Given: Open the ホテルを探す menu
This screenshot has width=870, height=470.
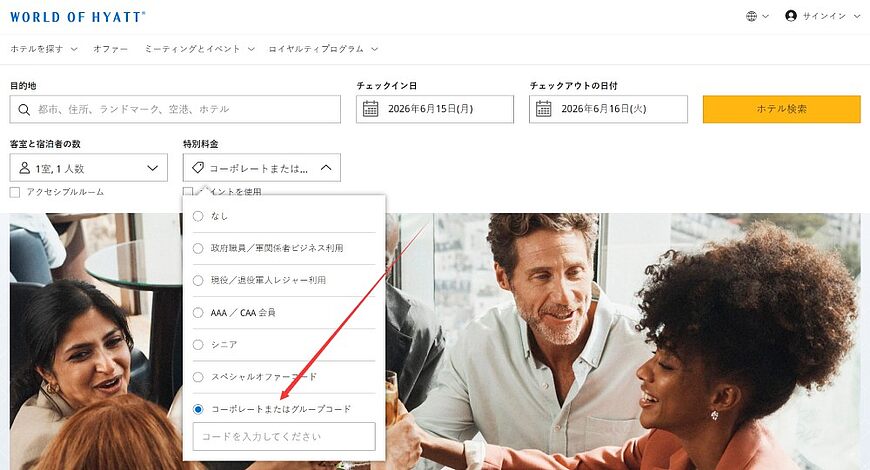Looking at the screenshot, I should pyautogui.click(x=37, y=49).
